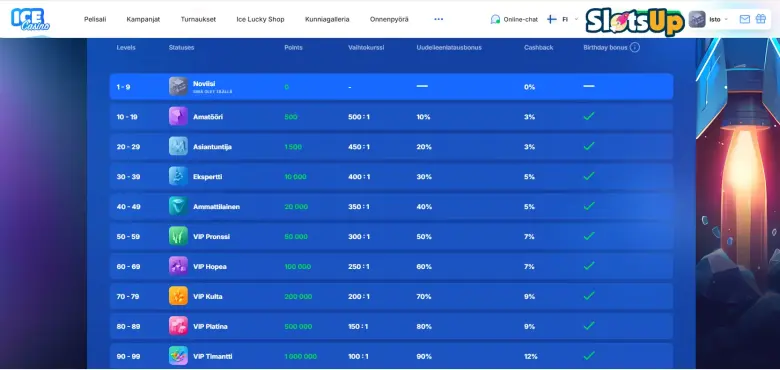This screenshot has width=780, height=370.
Task: Select the 90% reload bonus value
Action: point(424,357)
